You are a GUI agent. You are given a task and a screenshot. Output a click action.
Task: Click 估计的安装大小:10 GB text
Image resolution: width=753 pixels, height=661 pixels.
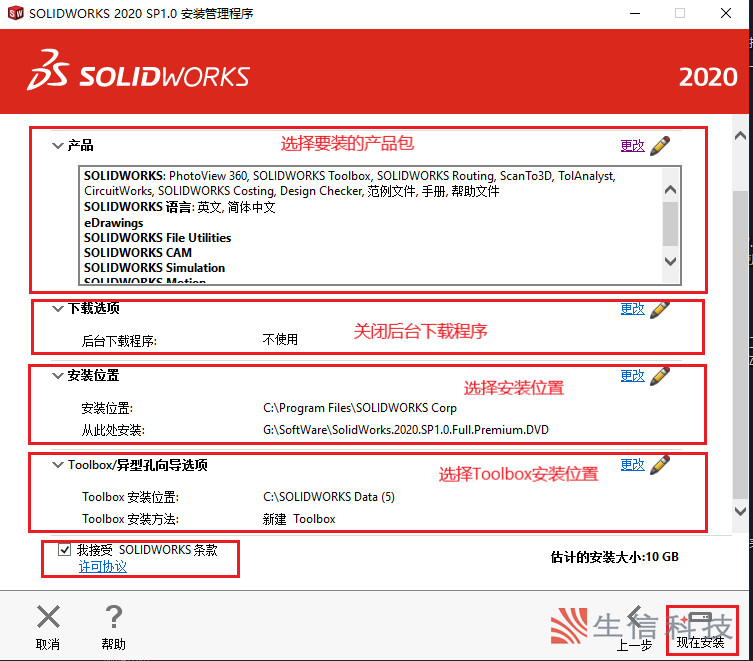coord(615,557)
